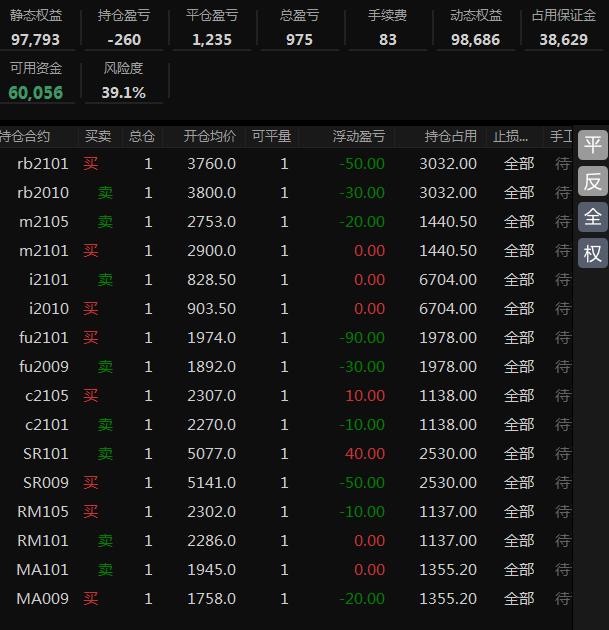This screenshot has width=609, height=630.
Task: Select the m2101 contract row
Action: point(286,251)
